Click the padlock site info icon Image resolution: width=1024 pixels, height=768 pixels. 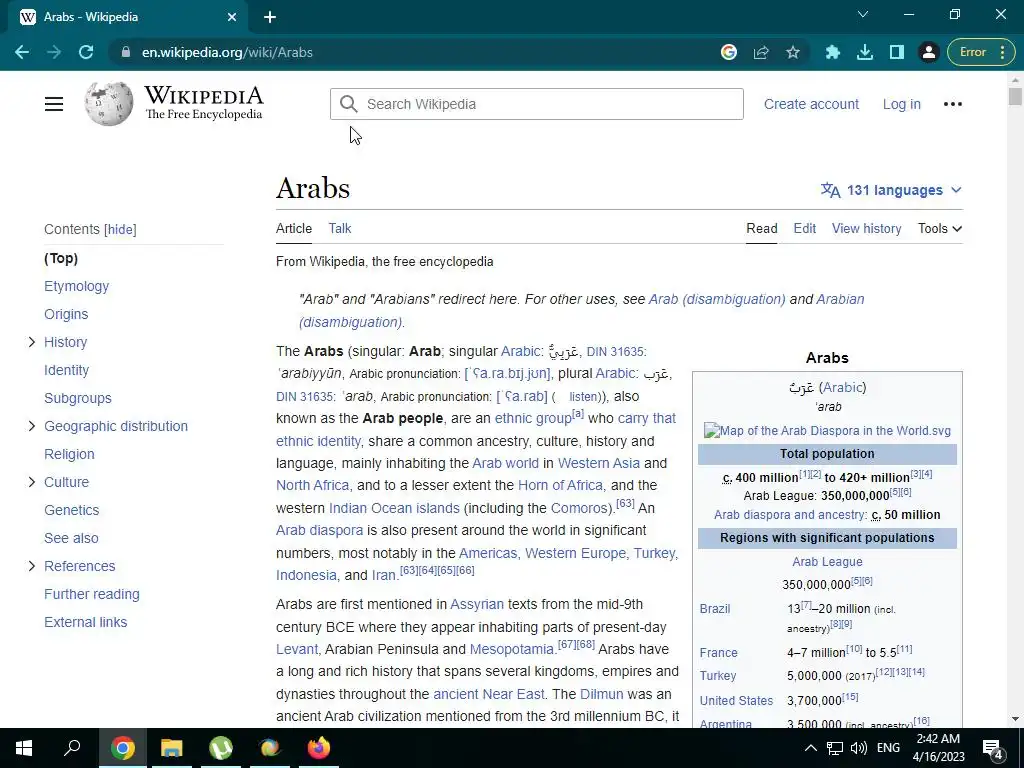point(126,52)
